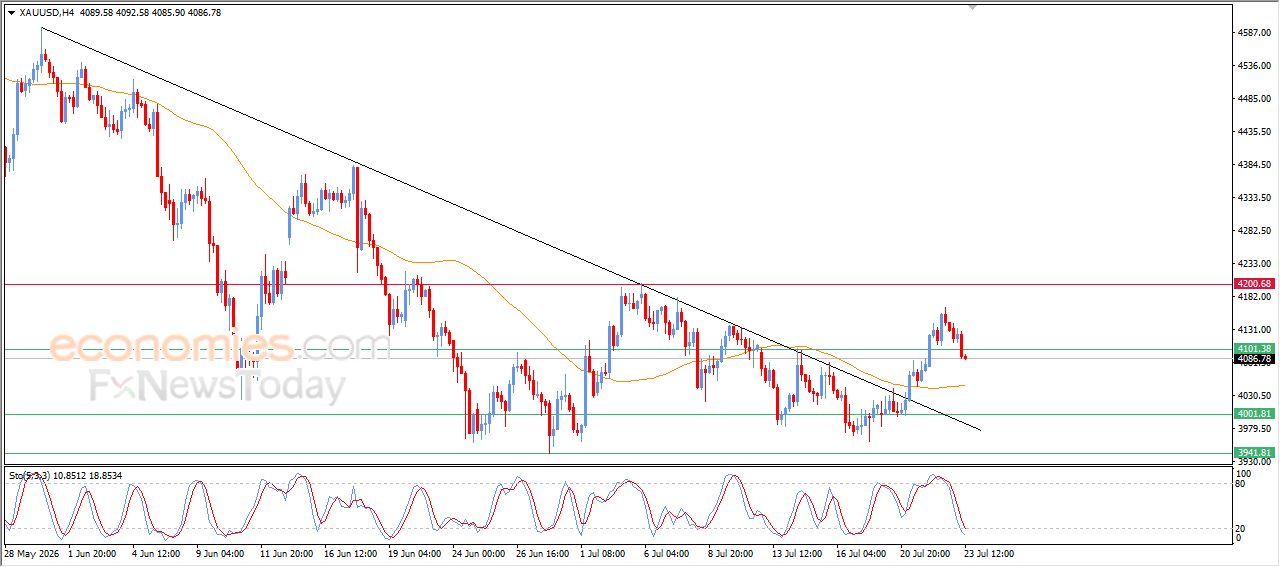
Task: Click the 1 Jul 08:00 time axis label
Action: click(x=601, y=552)
